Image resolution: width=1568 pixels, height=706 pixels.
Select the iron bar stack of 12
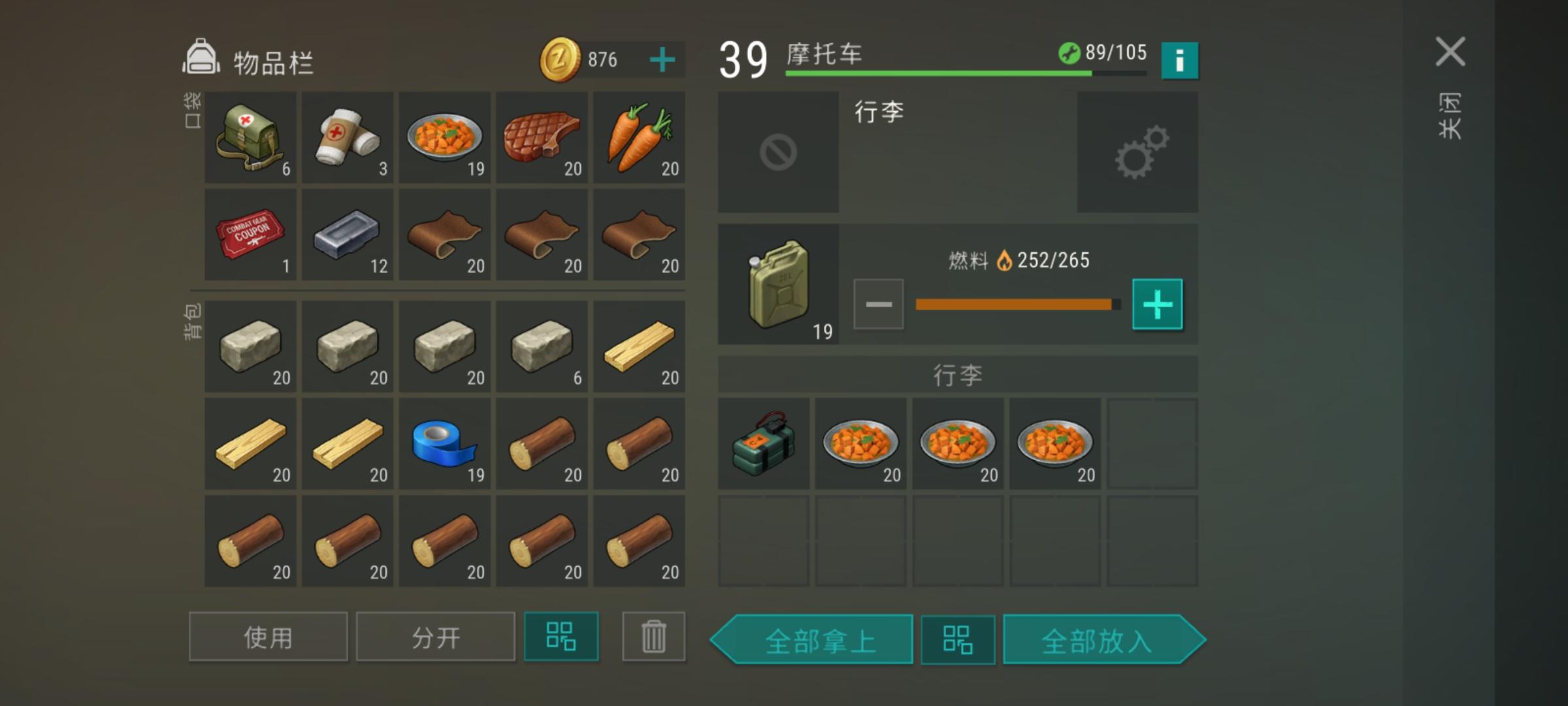[348, 235]
